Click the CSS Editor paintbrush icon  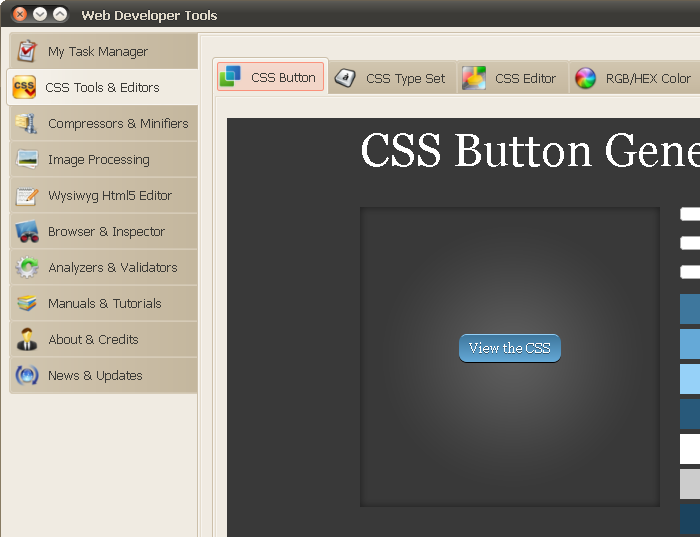474,78
